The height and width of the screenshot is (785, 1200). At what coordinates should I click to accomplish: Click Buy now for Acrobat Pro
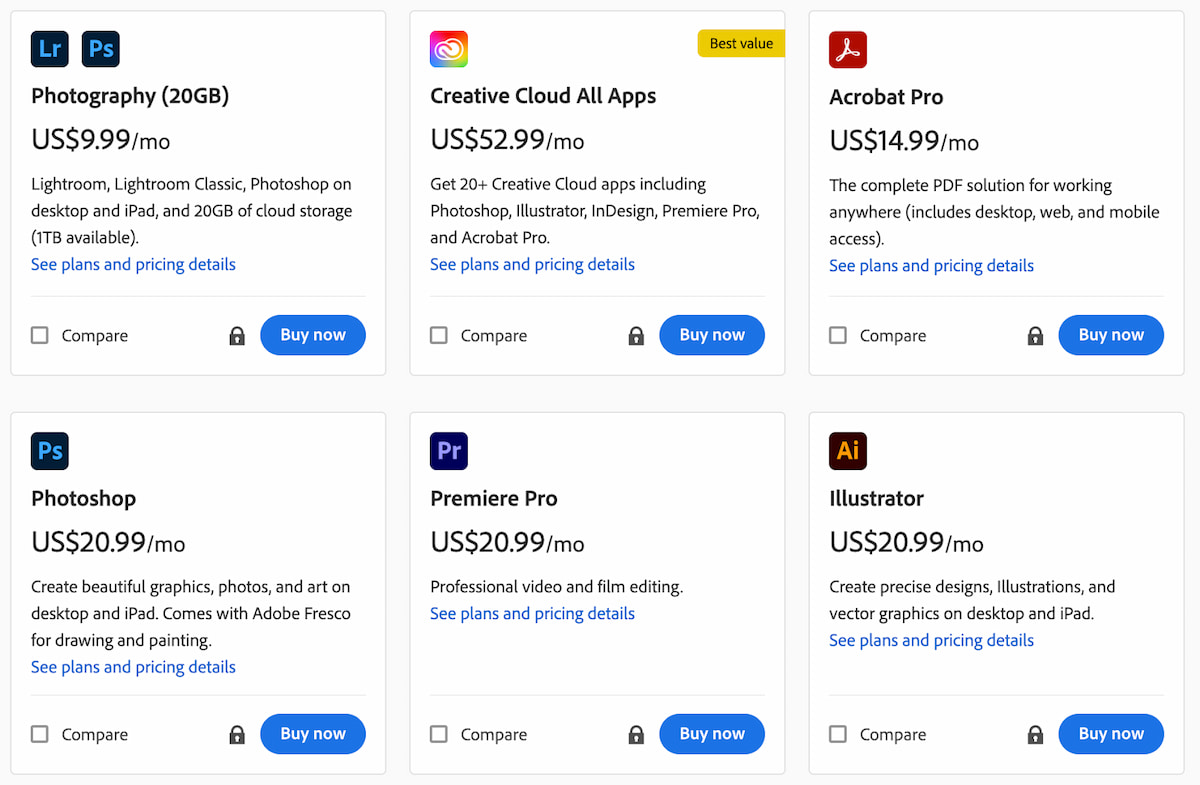(x=1111, y=335)
